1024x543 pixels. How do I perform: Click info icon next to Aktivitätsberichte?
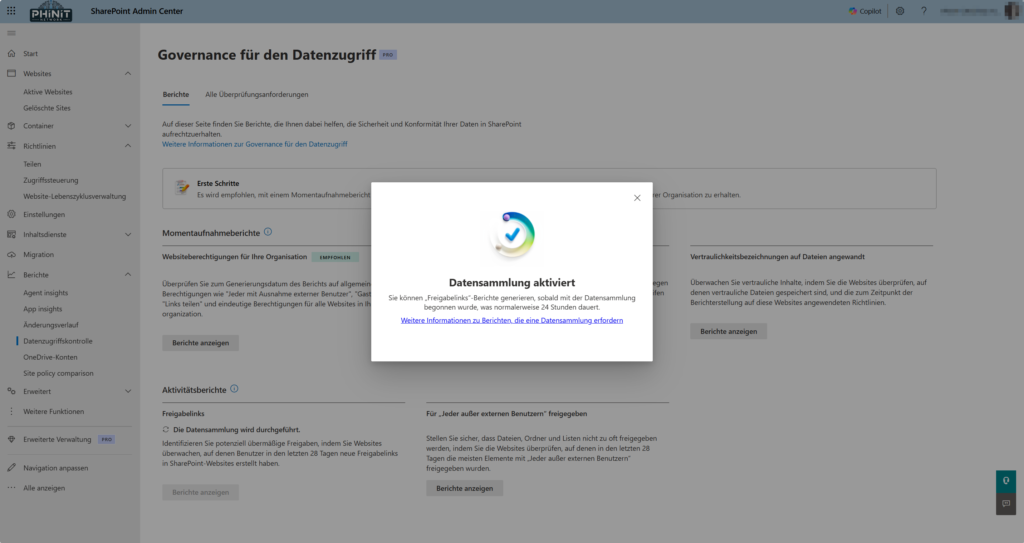(234, 388)
